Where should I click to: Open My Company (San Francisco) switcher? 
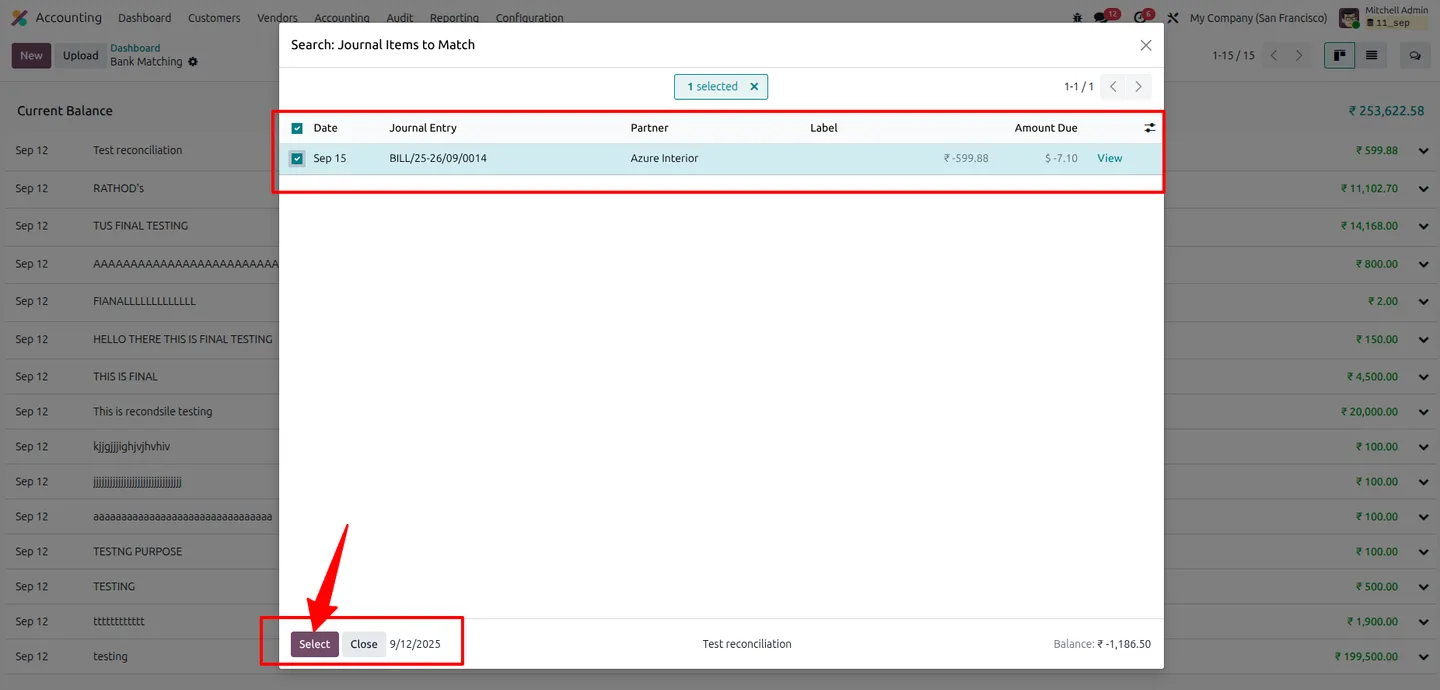point(1258,18)
